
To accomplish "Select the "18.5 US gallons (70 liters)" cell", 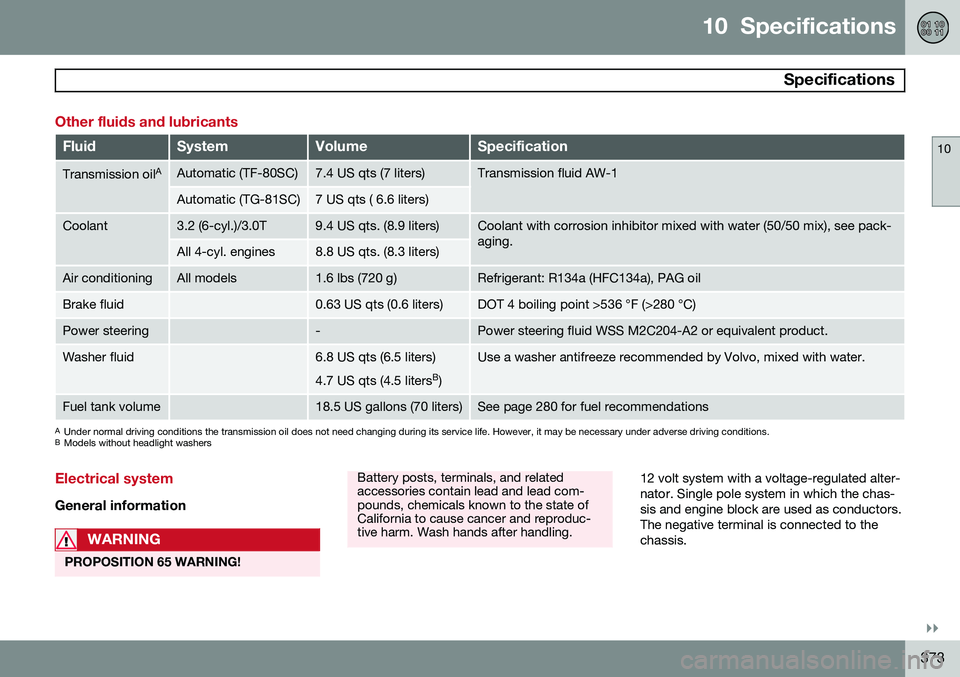I will coord(389,406).
